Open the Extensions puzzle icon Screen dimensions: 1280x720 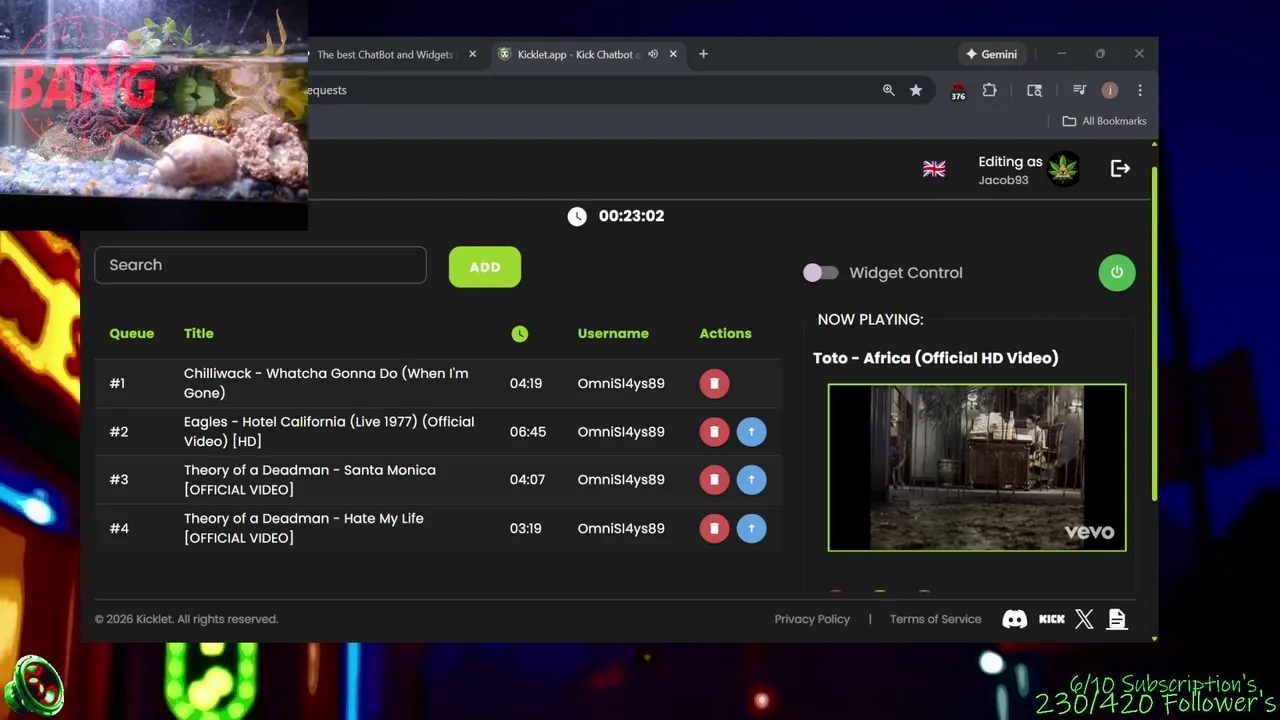[x=990, y=90]
